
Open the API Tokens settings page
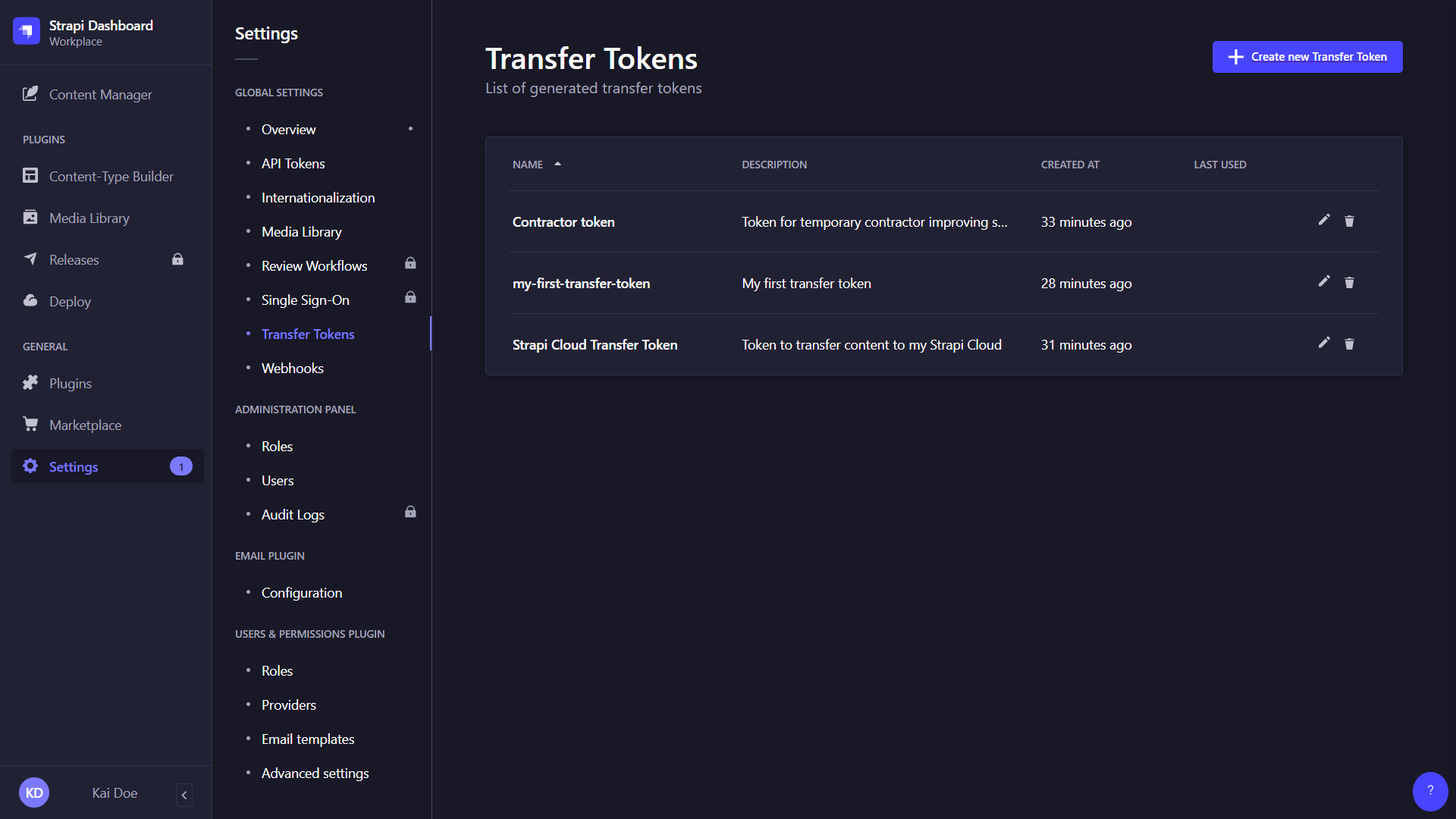click(x=293, y=163)
